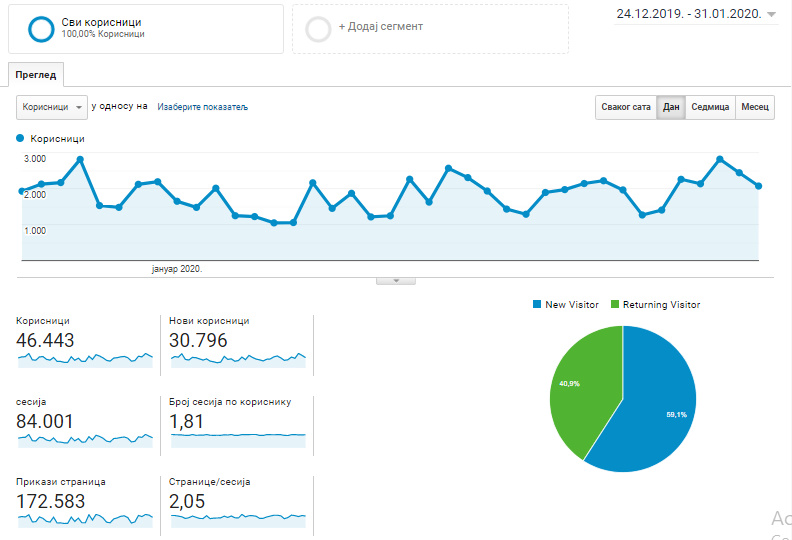Click + Додај сегмент to add segment
Viewport: 792px width, 540px height.
[x=380, y=27]
